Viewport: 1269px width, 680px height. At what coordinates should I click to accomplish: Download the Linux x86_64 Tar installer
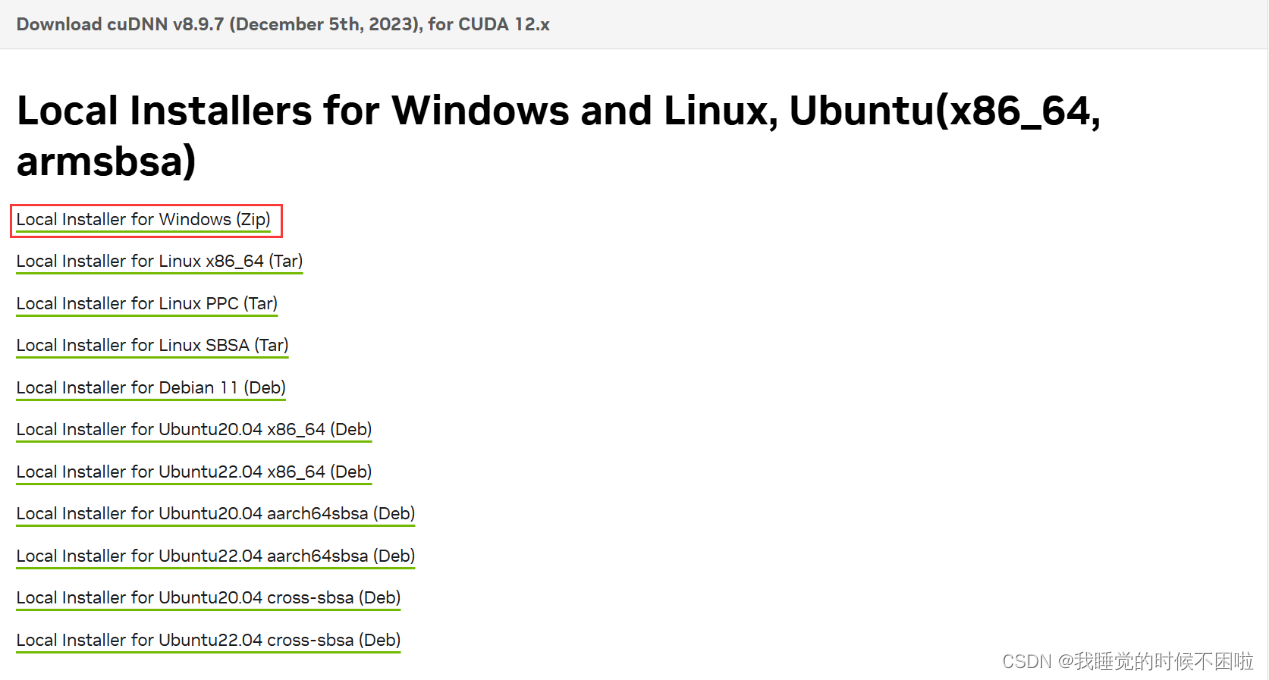pyautogui.click(x=159, y=261)
